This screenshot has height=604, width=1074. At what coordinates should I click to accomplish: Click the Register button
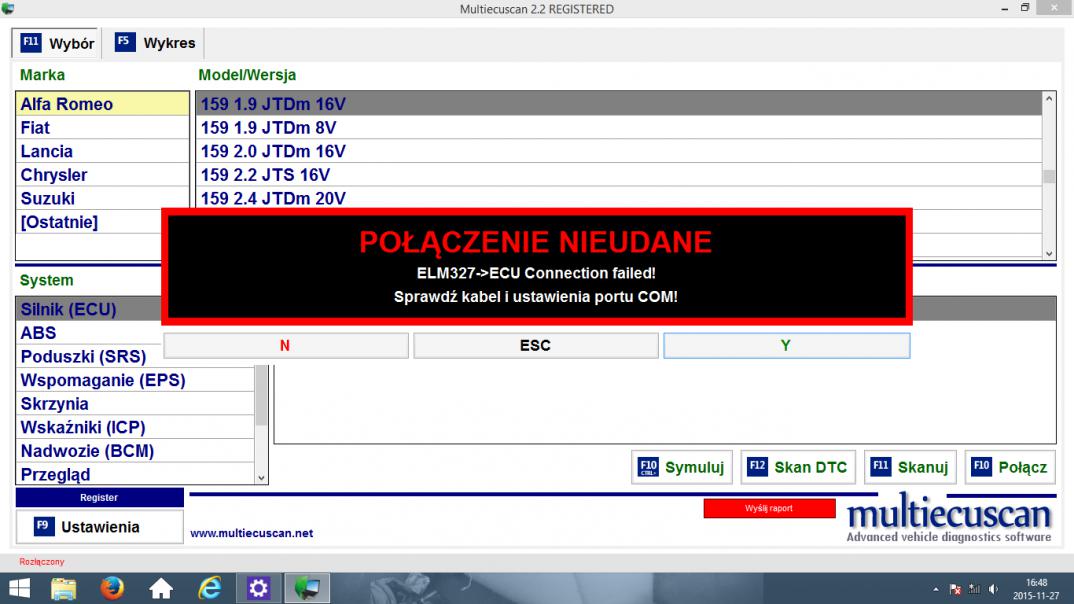pos(99,498)
